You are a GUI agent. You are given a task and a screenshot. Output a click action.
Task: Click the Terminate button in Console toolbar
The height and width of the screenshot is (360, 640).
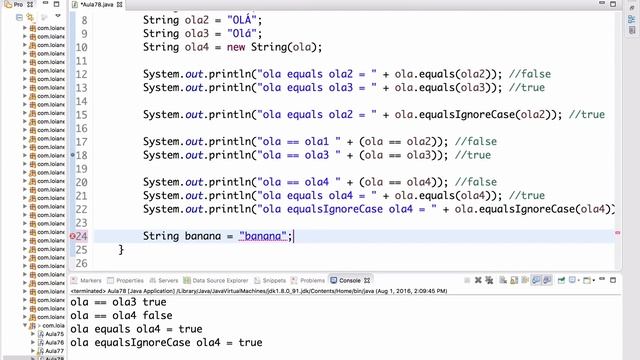point(467,280)
